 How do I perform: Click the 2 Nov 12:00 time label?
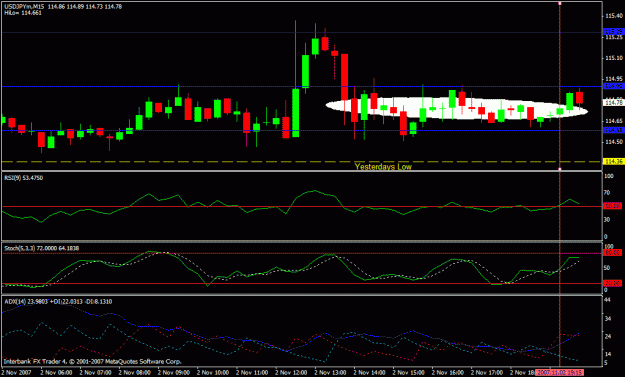[291, 373]
